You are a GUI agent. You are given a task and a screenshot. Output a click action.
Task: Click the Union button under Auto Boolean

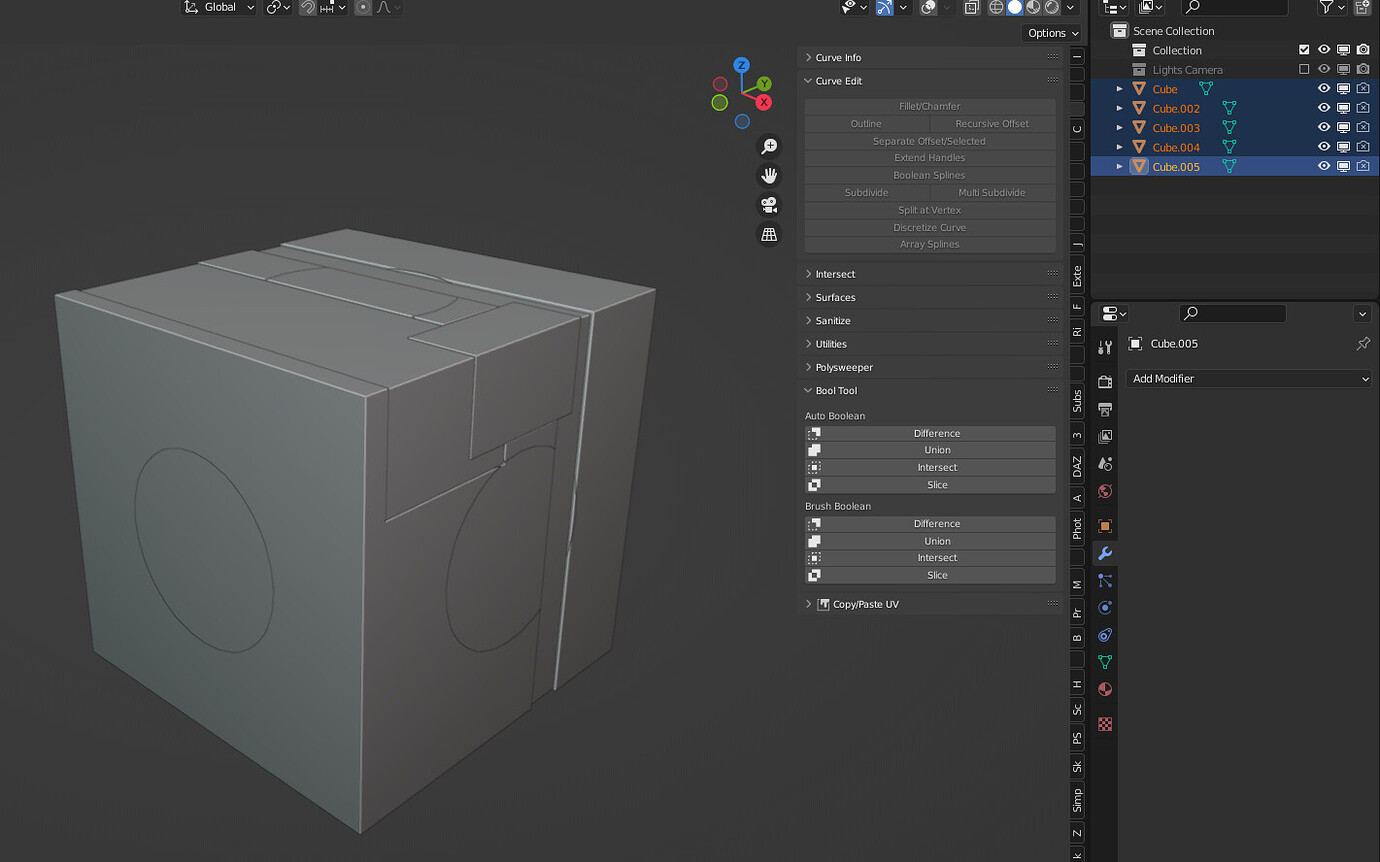click(937, 450)
